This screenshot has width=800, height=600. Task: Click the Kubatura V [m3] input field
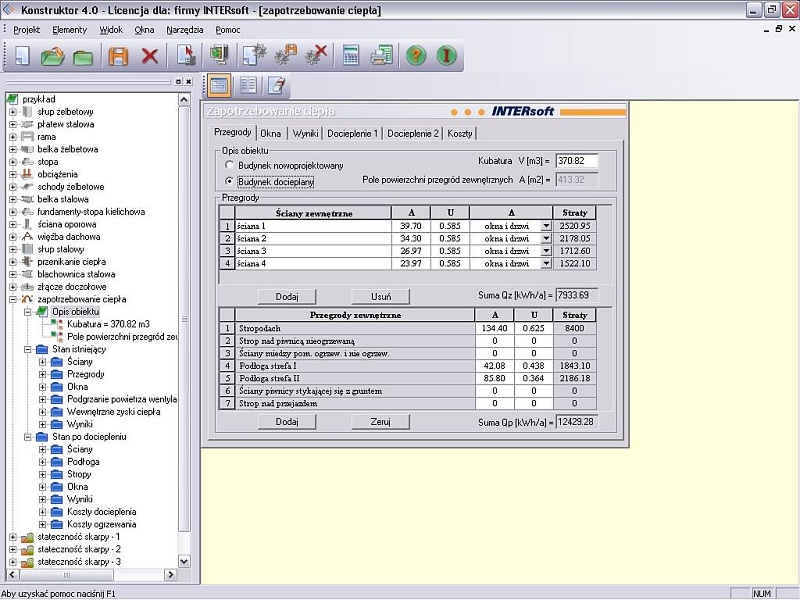(x=577, y=161)
